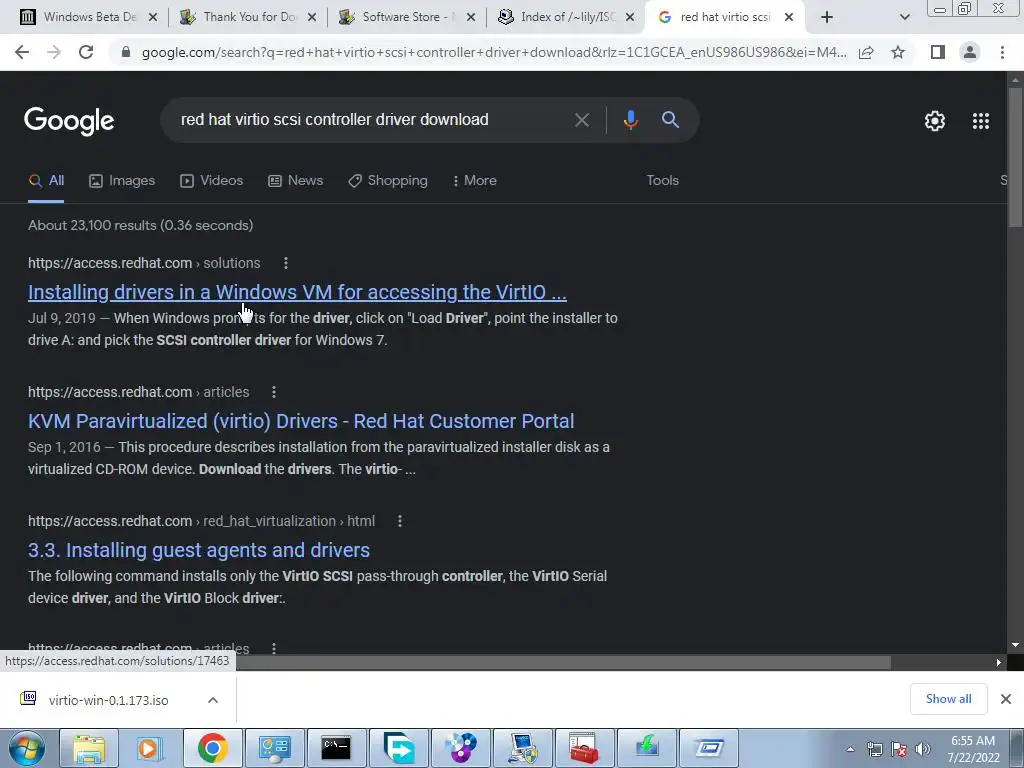The image size is (1024, 768).
Task: Open the search Tools options
Action: 662,181
